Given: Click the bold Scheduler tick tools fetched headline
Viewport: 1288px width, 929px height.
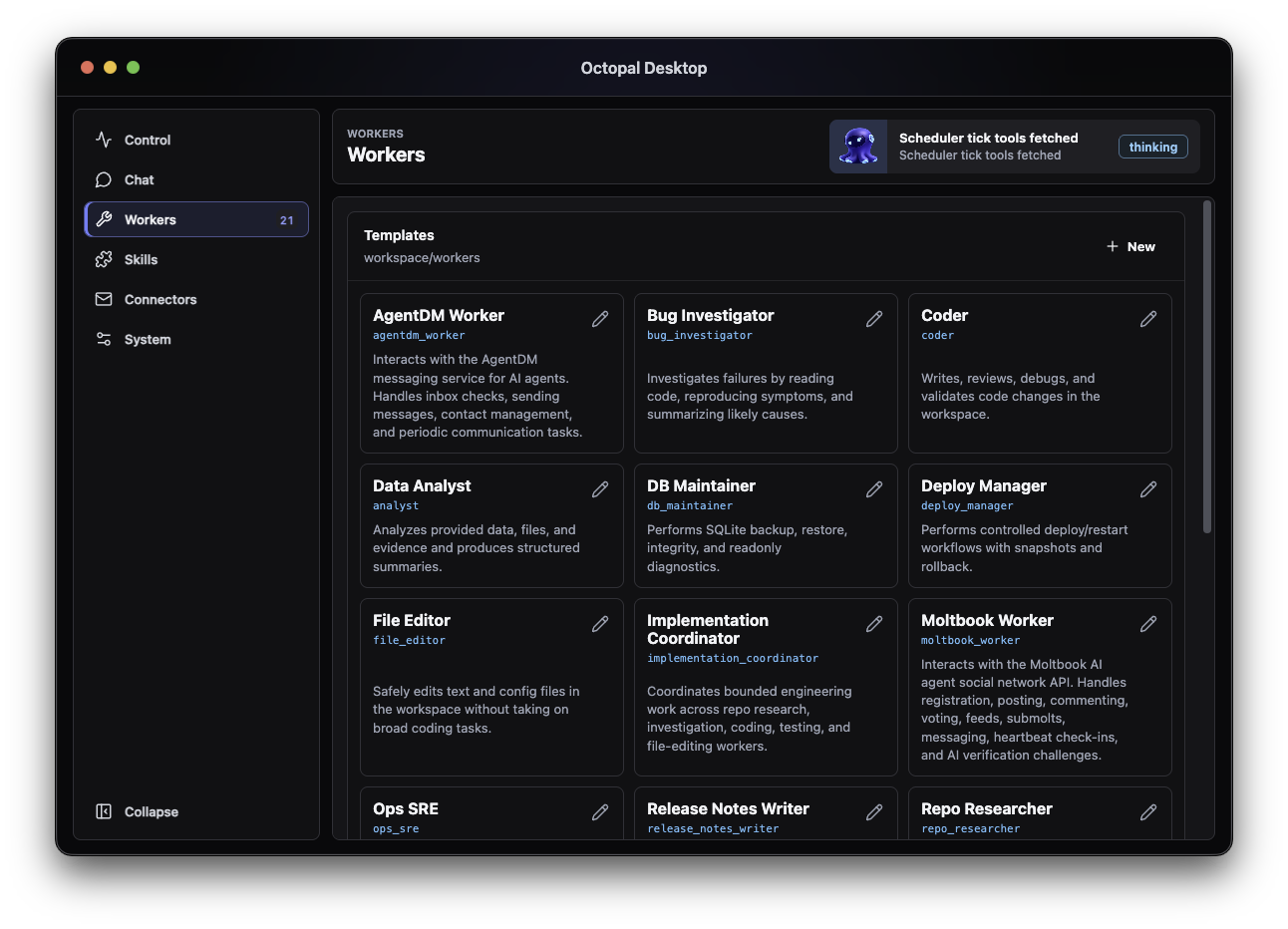Looking at the screenshot, I should 989,139.
